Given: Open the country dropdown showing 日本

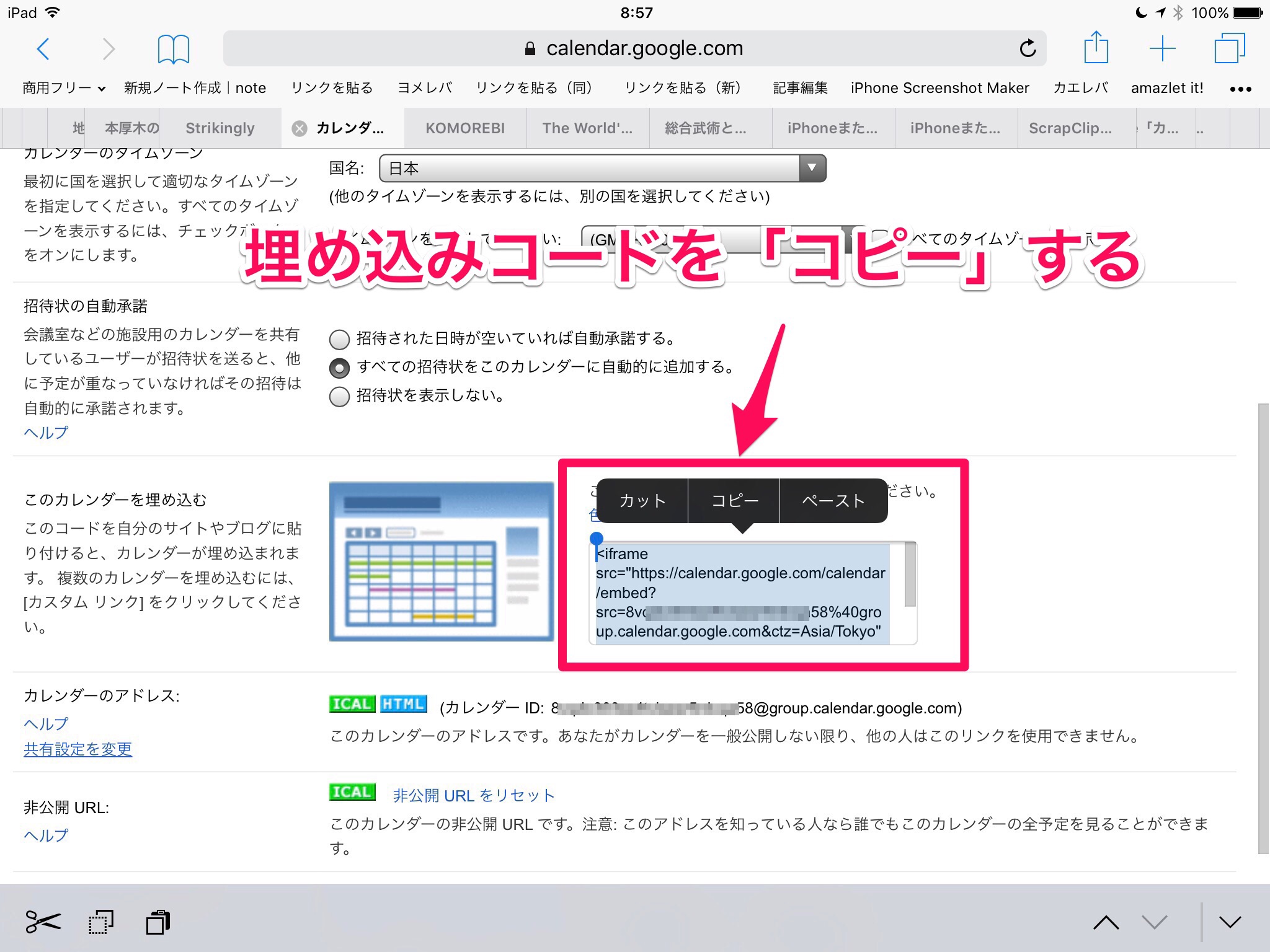Looking at the screenshot, I should (x=602, y=168).
